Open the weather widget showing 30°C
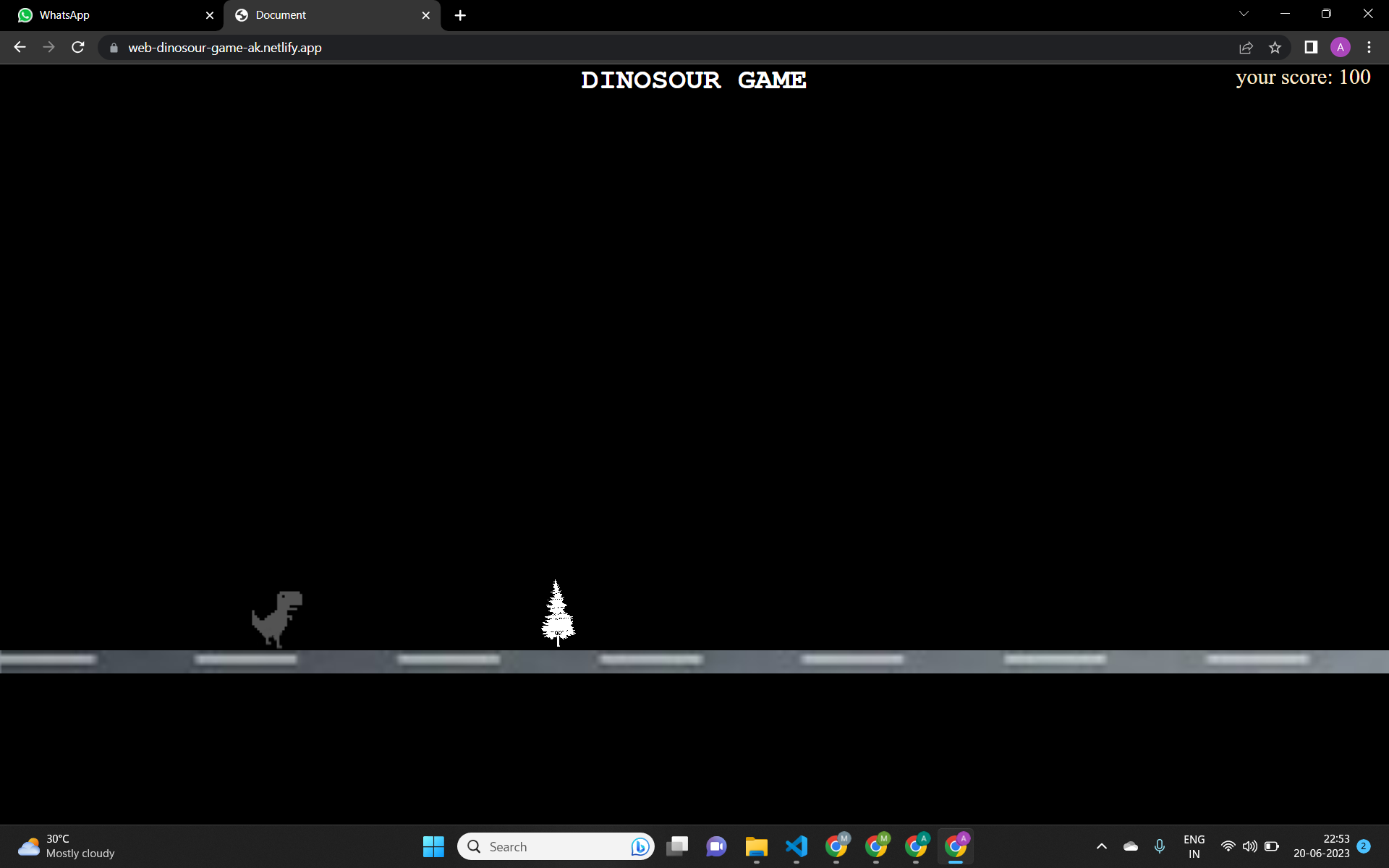The width and height of the screenshot is (1389, 868). click(x=67, y=846)
